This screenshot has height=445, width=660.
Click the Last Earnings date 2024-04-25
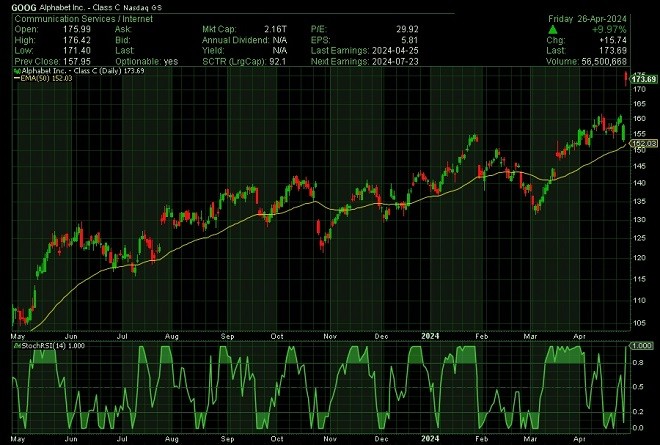click(395, 51)
